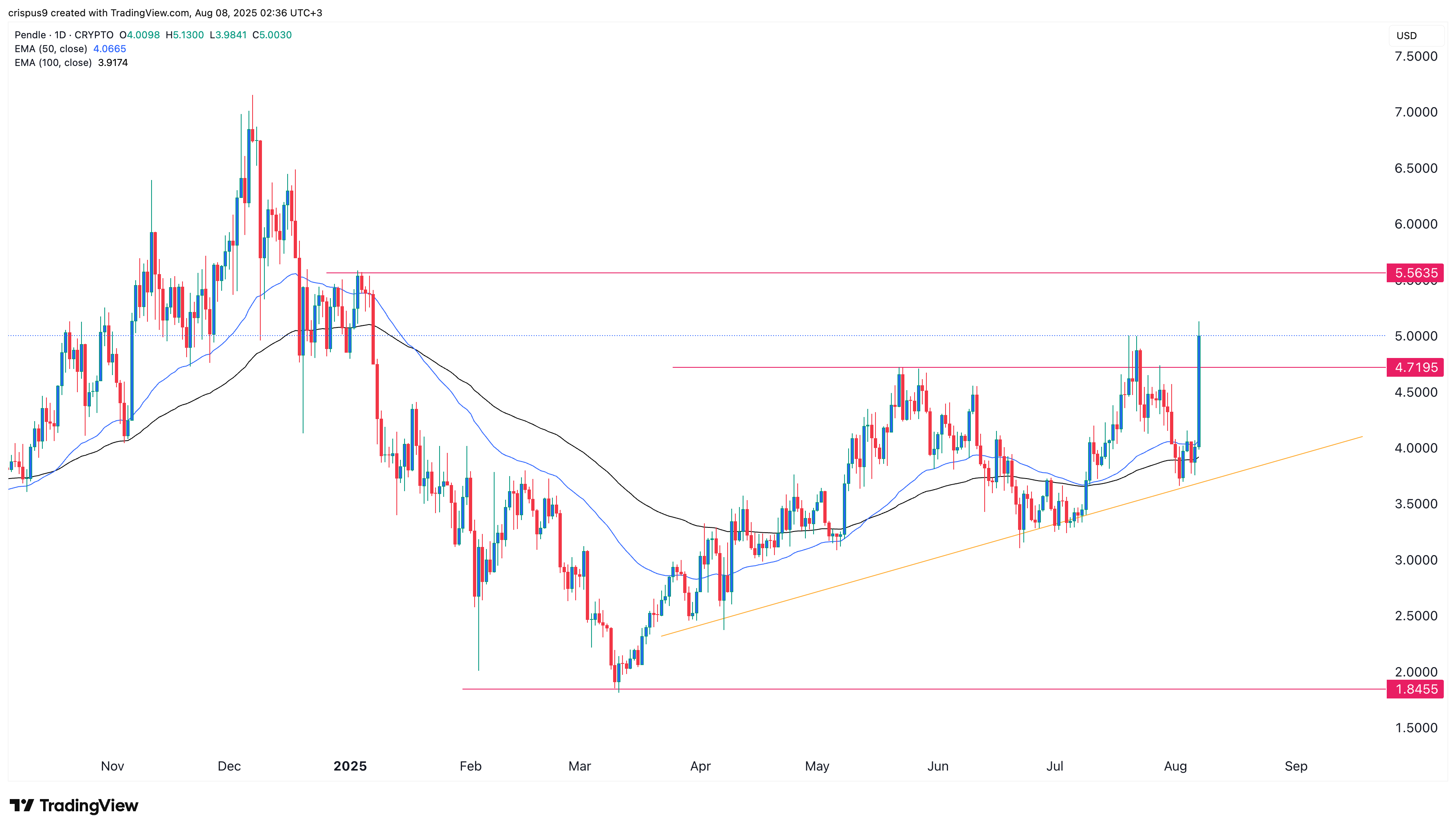
Task: Select the 1.8455 price label
Action: [1415, 689]
